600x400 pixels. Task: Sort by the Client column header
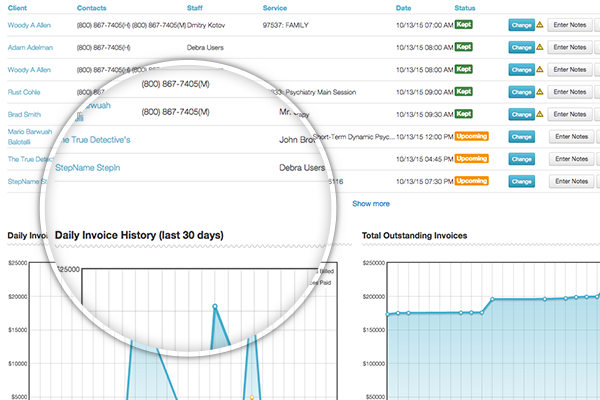[17, 8]
